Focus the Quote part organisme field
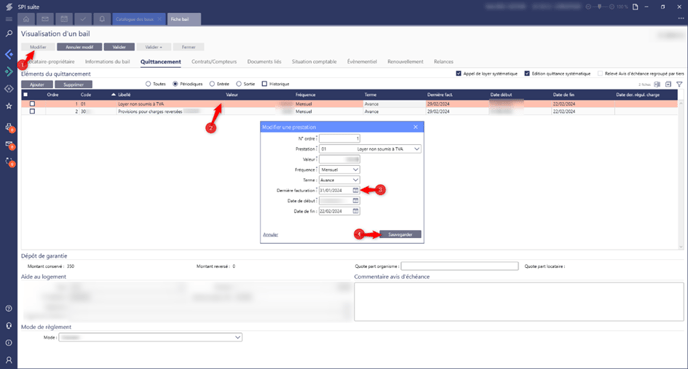Screen dimensions: 688x369 point(459,266)
